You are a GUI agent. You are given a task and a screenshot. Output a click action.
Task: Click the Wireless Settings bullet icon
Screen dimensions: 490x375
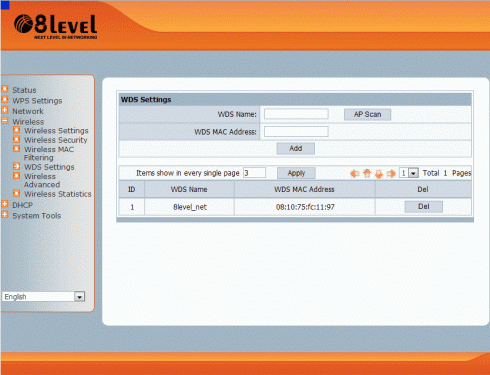pyautogui.click(x=16, y=130)
